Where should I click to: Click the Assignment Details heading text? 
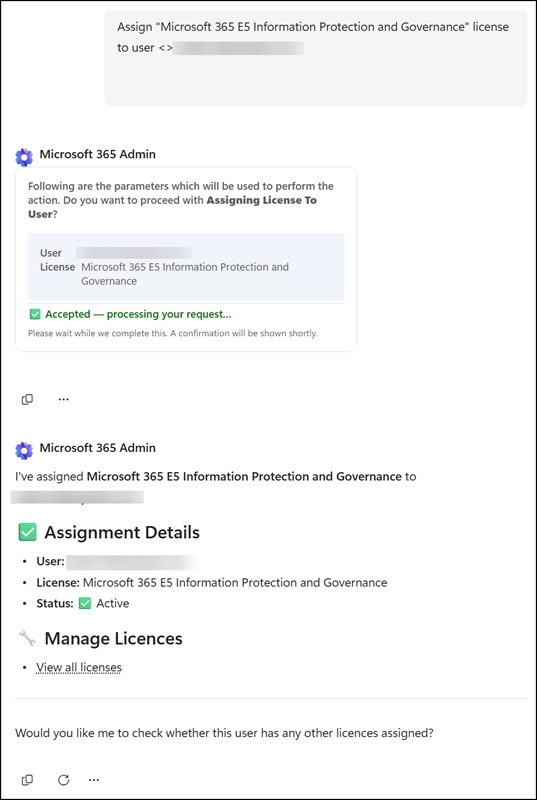coord(122,533)
